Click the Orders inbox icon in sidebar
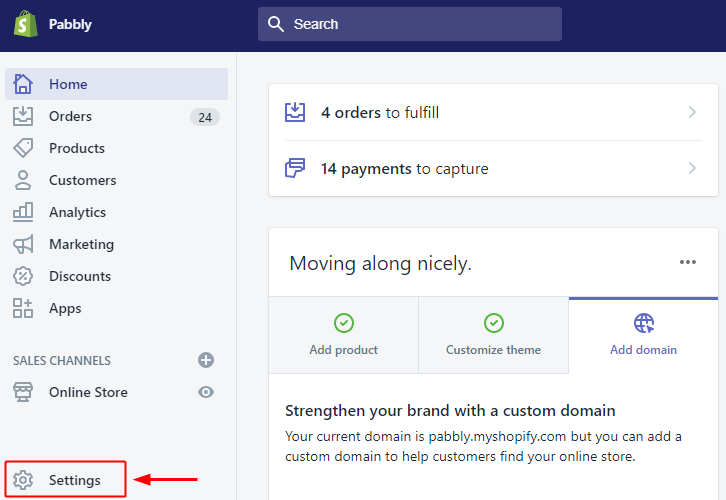The image size is (726, 500). (x=23, y=116)
